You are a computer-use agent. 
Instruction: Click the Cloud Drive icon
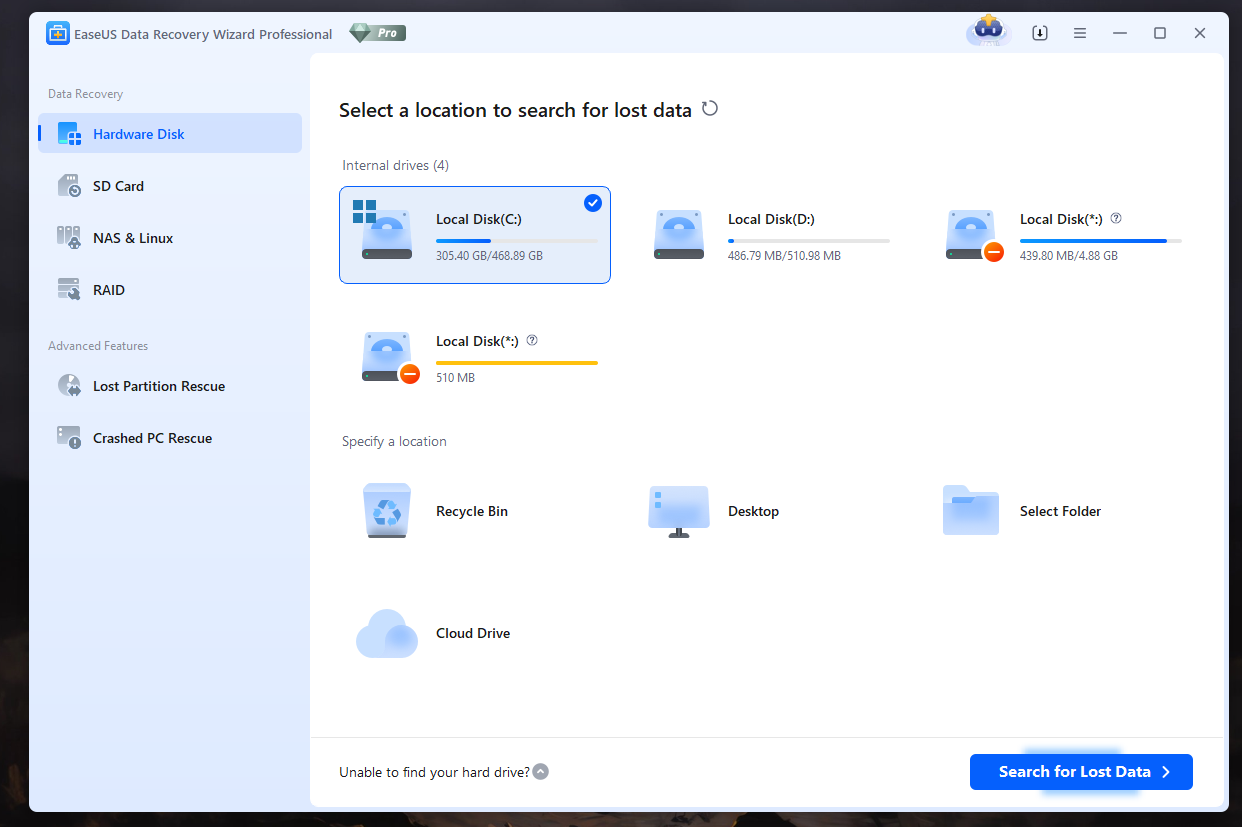[387, 633]
